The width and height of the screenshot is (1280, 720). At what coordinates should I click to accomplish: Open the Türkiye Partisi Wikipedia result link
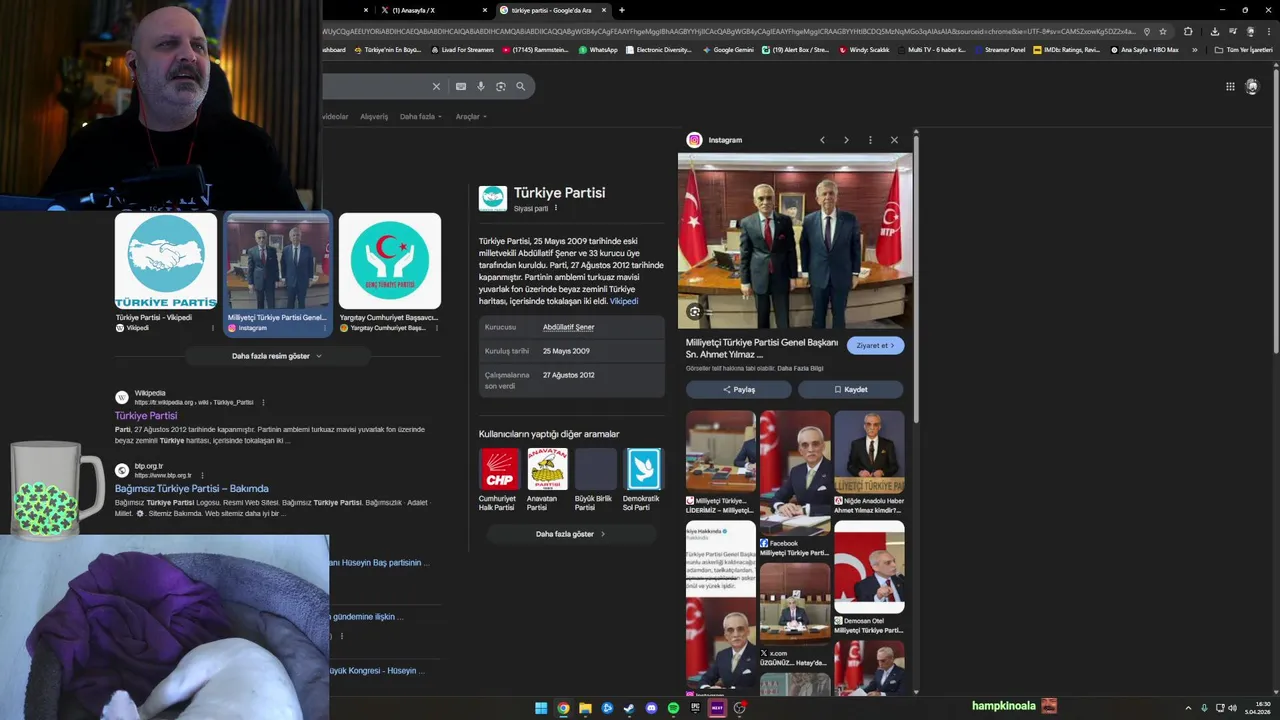[x=146, y=416]
